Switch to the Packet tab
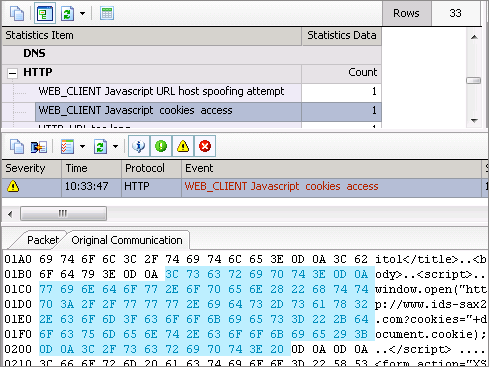Screen dimensions: 489x367 [x=43, y=240]
